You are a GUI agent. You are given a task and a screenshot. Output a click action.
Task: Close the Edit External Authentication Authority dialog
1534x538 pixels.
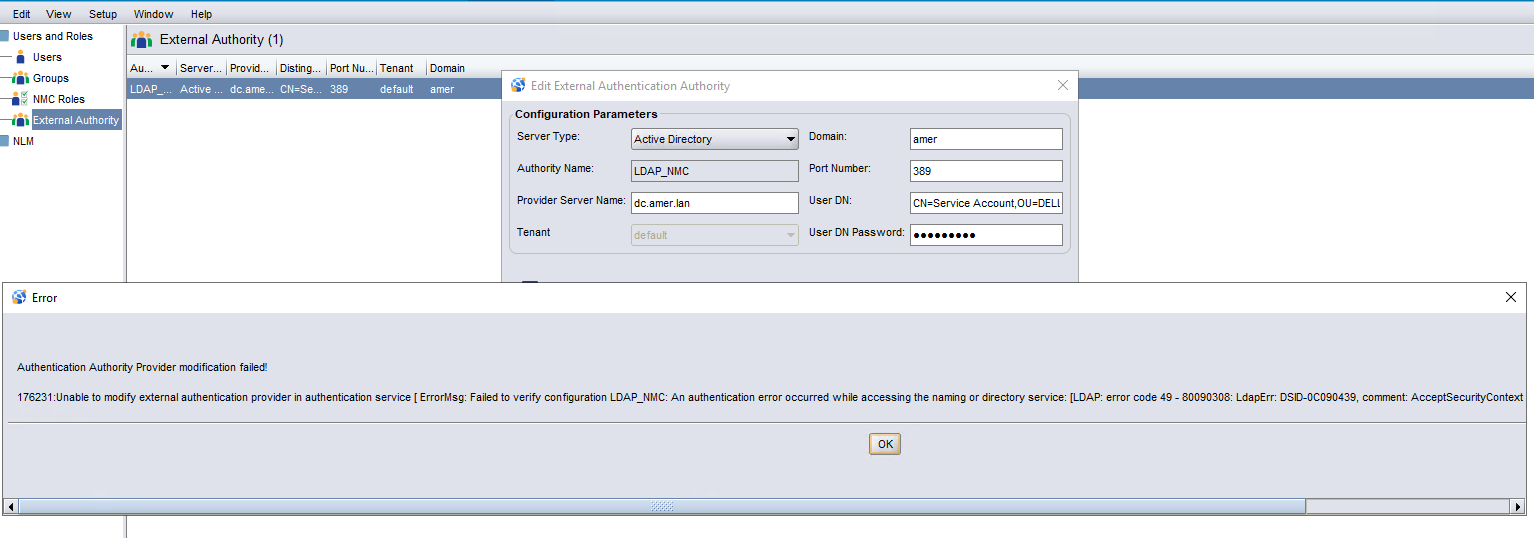click(1063, 86)
